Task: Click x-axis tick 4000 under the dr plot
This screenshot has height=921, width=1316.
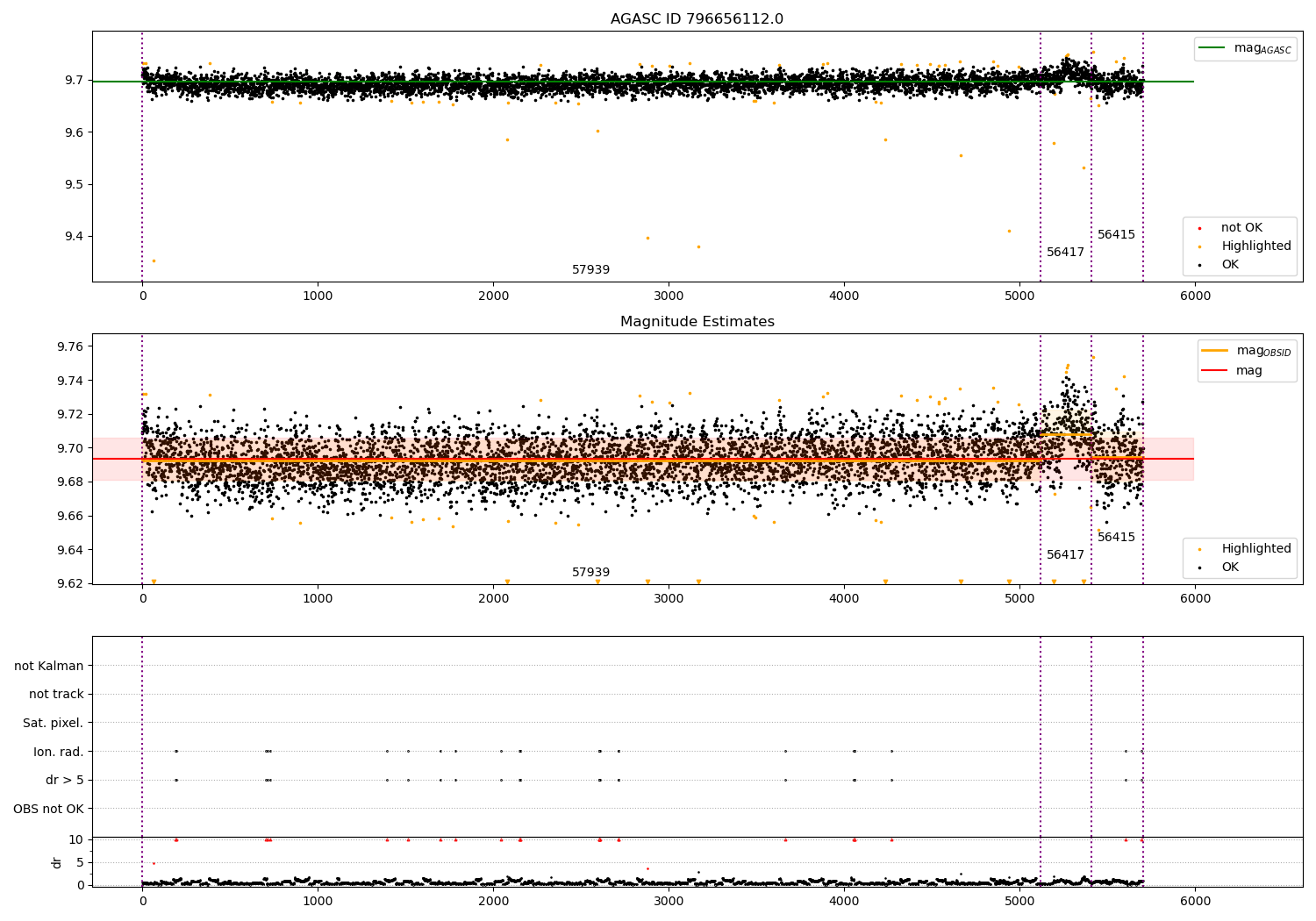Action: click(844, 902)
